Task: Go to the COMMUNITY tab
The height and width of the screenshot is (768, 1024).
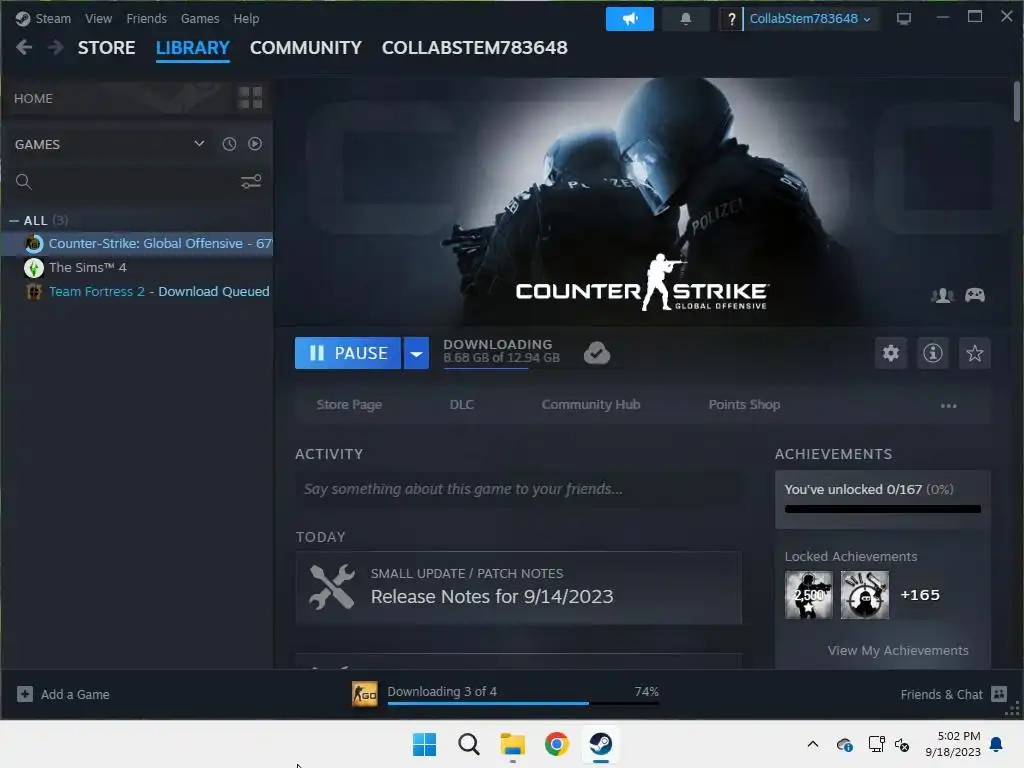Action: pos(306,48)
